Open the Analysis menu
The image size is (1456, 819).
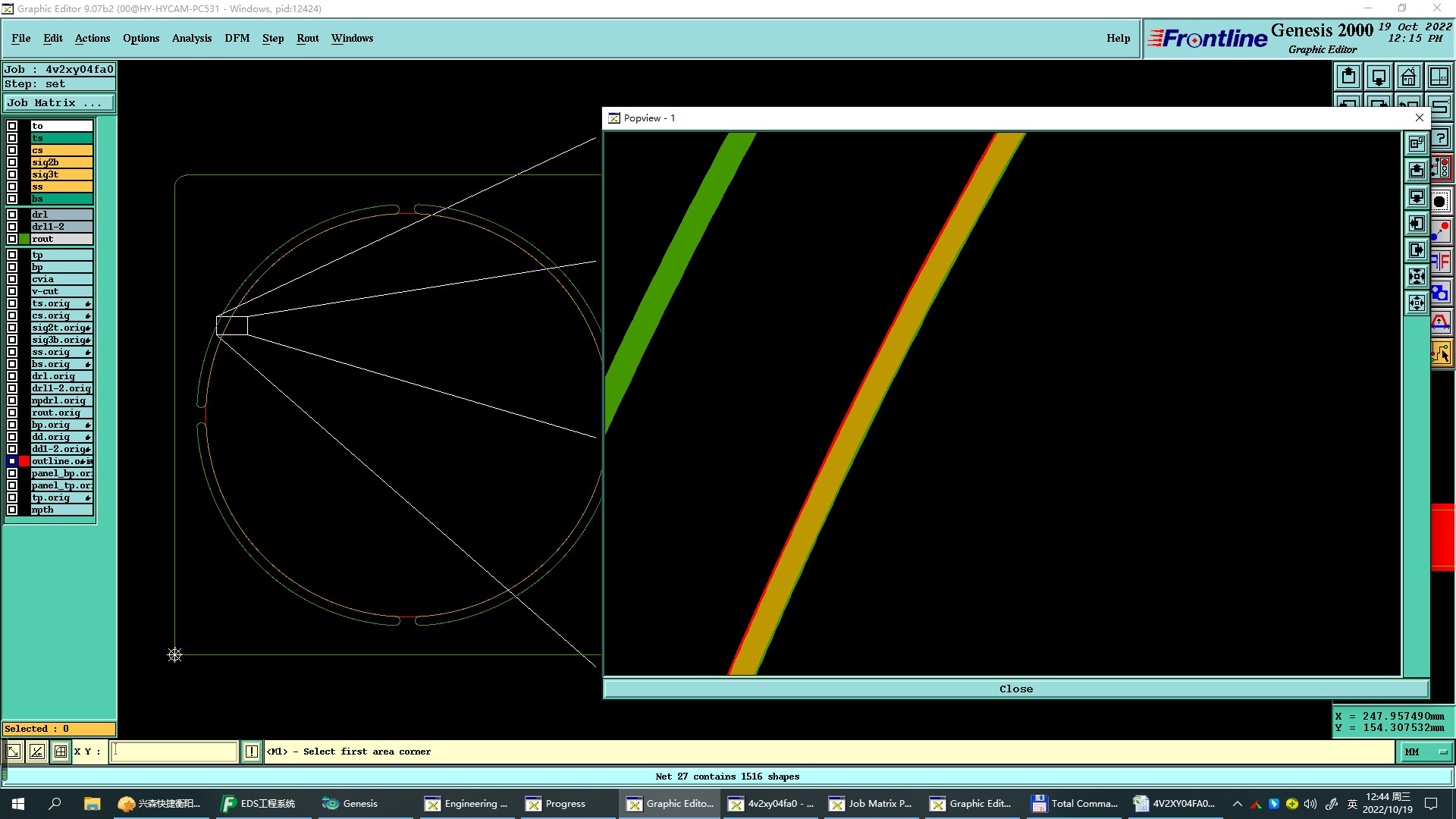(x=192, y=38)
